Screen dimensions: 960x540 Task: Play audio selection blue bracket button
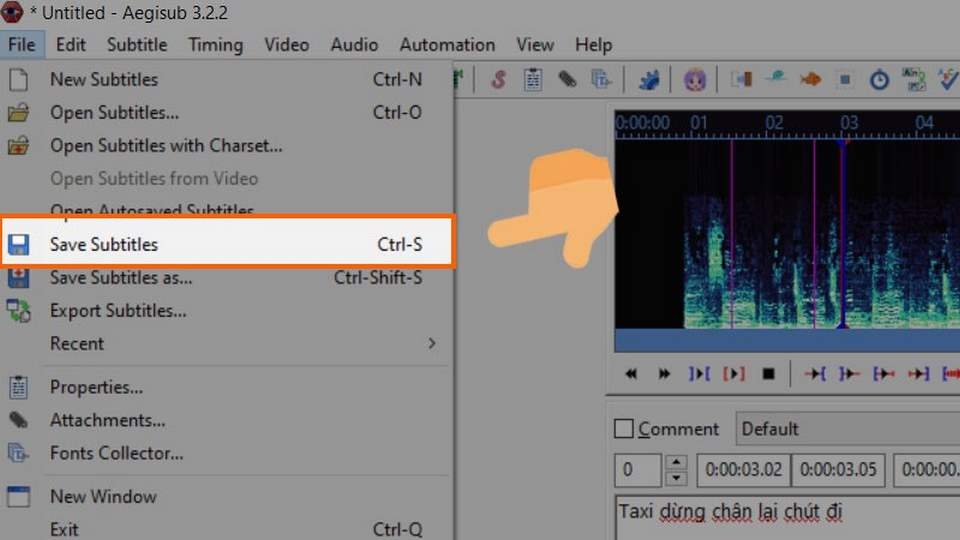pos(699,373)
